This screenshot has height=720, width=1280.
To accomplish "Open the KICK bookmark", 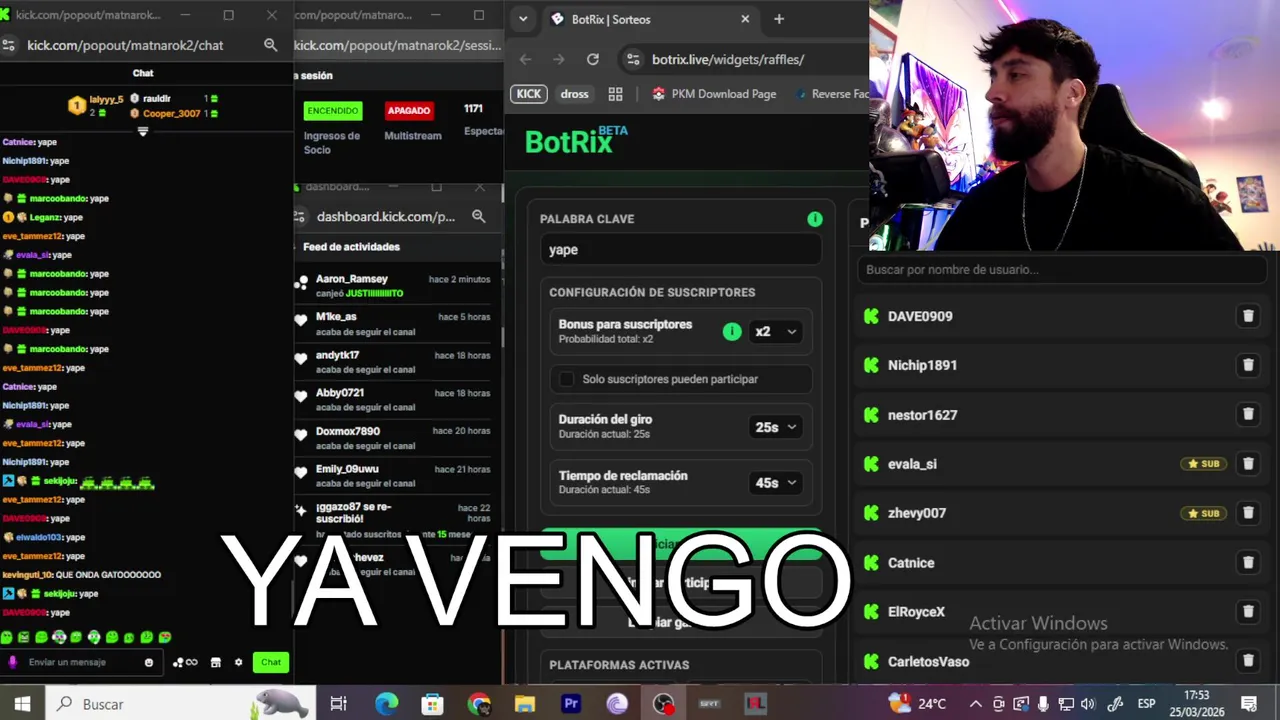I will pyautogui.click(x=529, y=94).
